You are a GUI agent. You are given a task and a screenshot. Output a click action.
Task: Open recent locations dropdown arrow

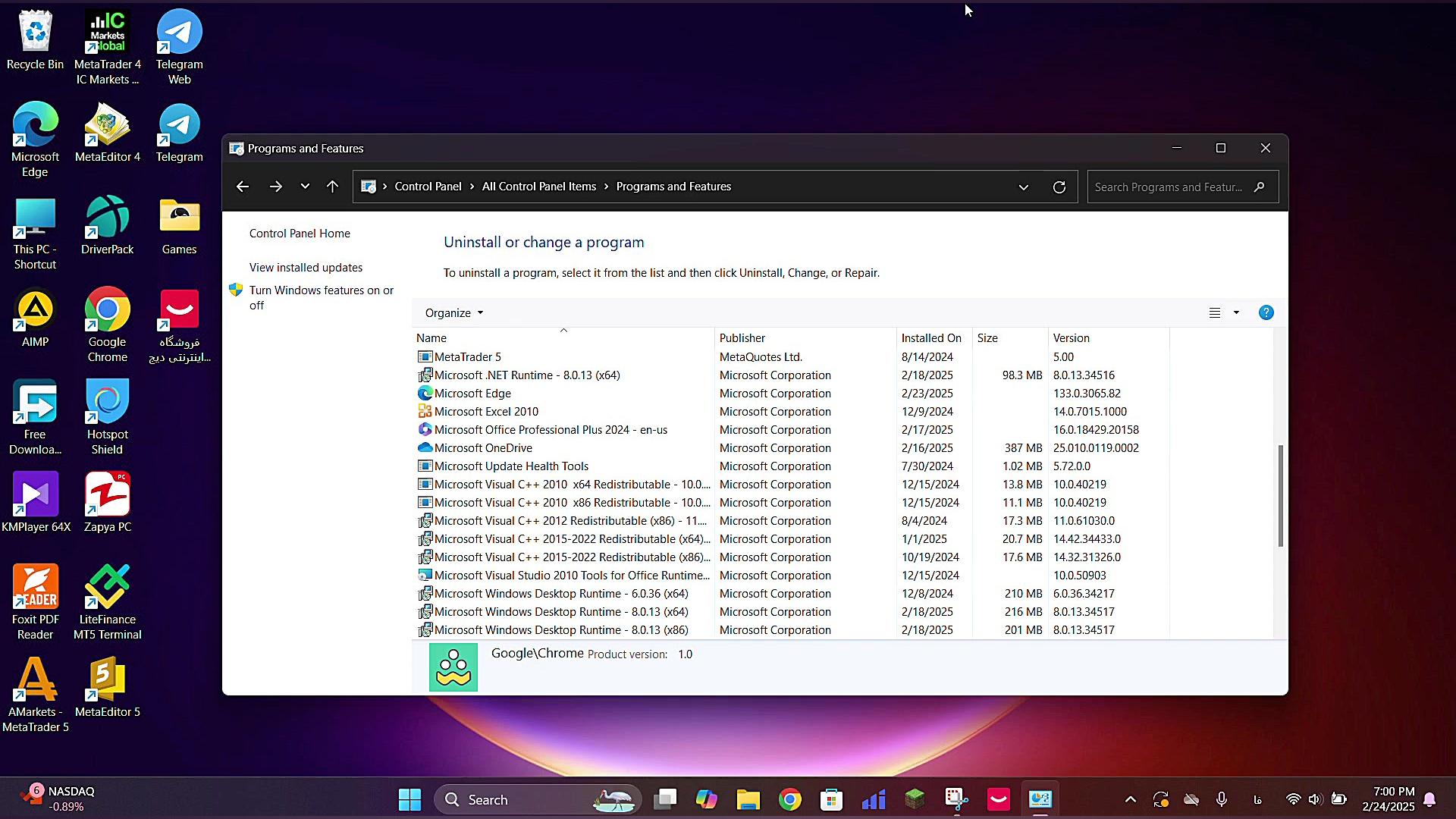(305, 187)
